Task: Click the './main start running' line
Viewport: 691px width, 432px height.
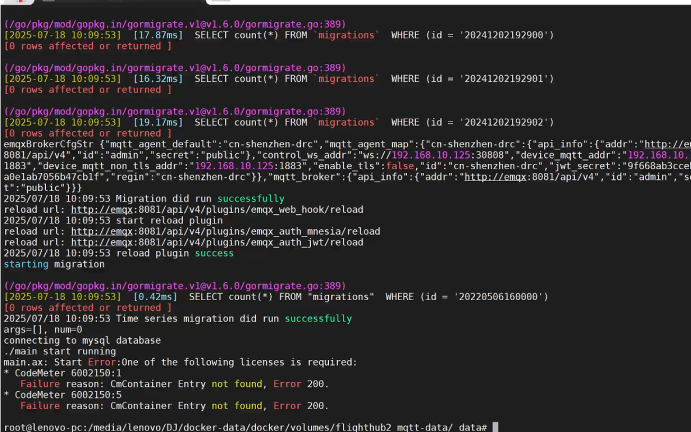Action: coord(60,351)
